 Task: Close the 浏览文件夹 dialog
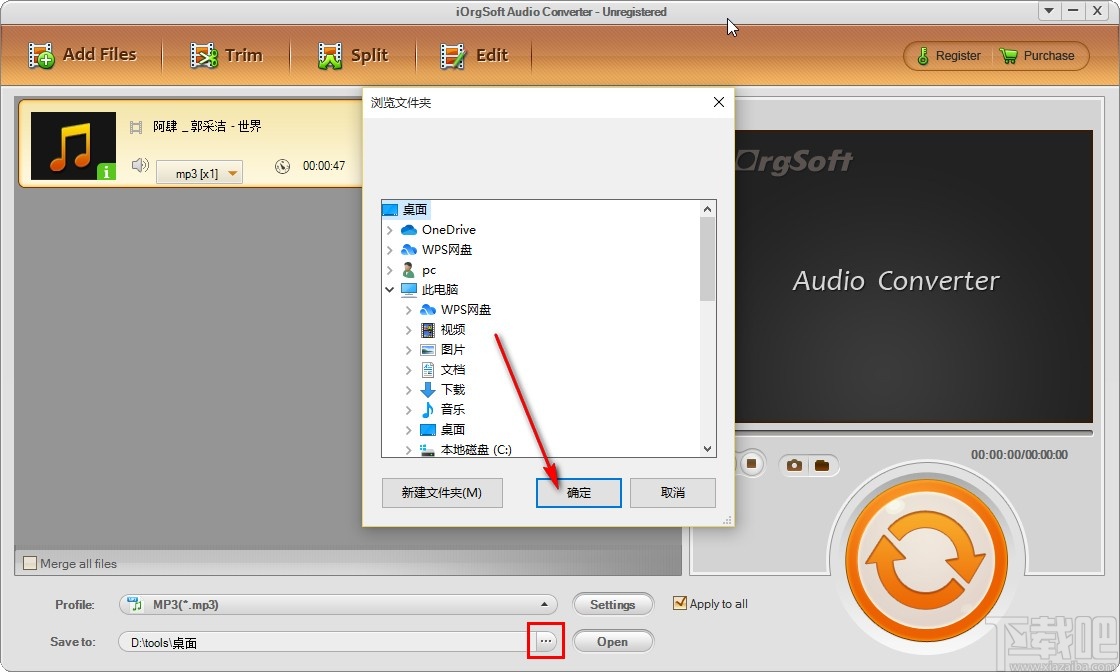click(x=719, y=102)
